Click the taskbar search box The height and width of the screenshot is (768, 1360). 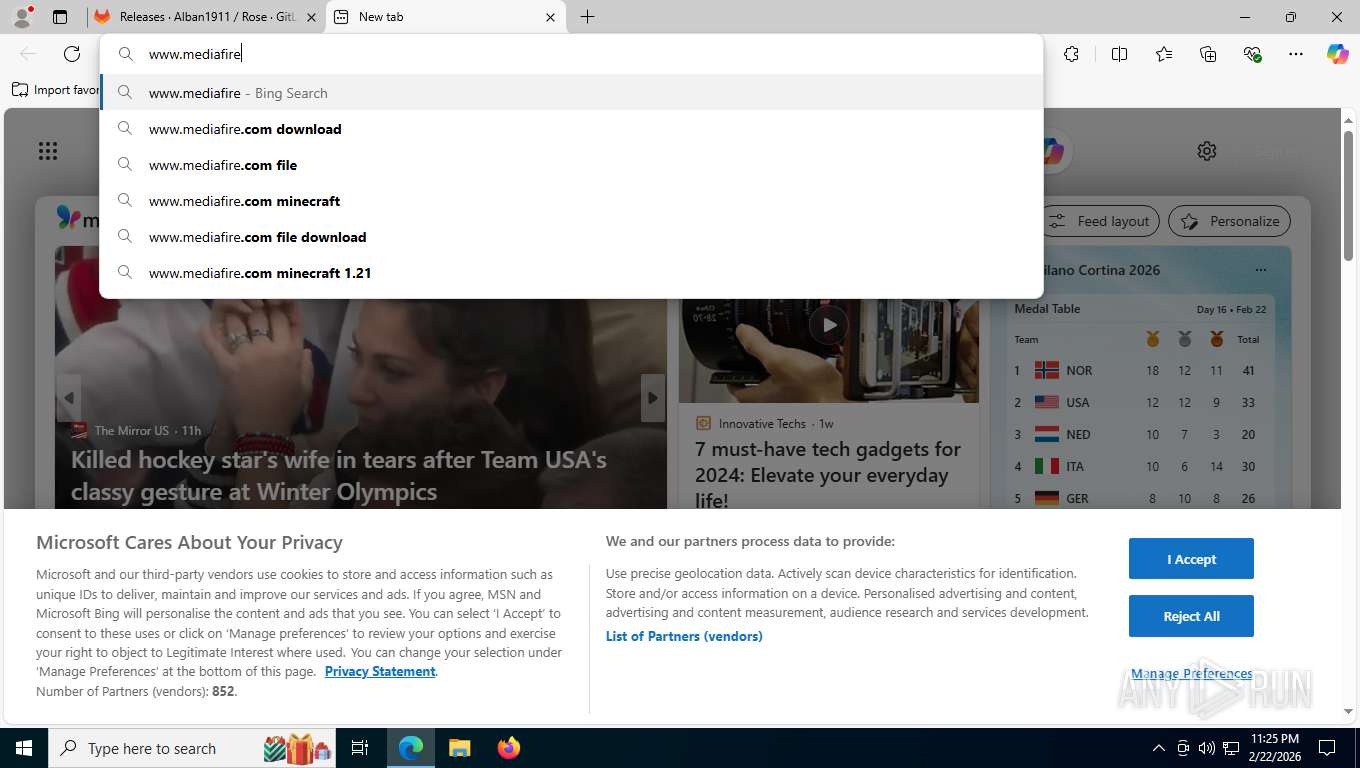point(192,748)
